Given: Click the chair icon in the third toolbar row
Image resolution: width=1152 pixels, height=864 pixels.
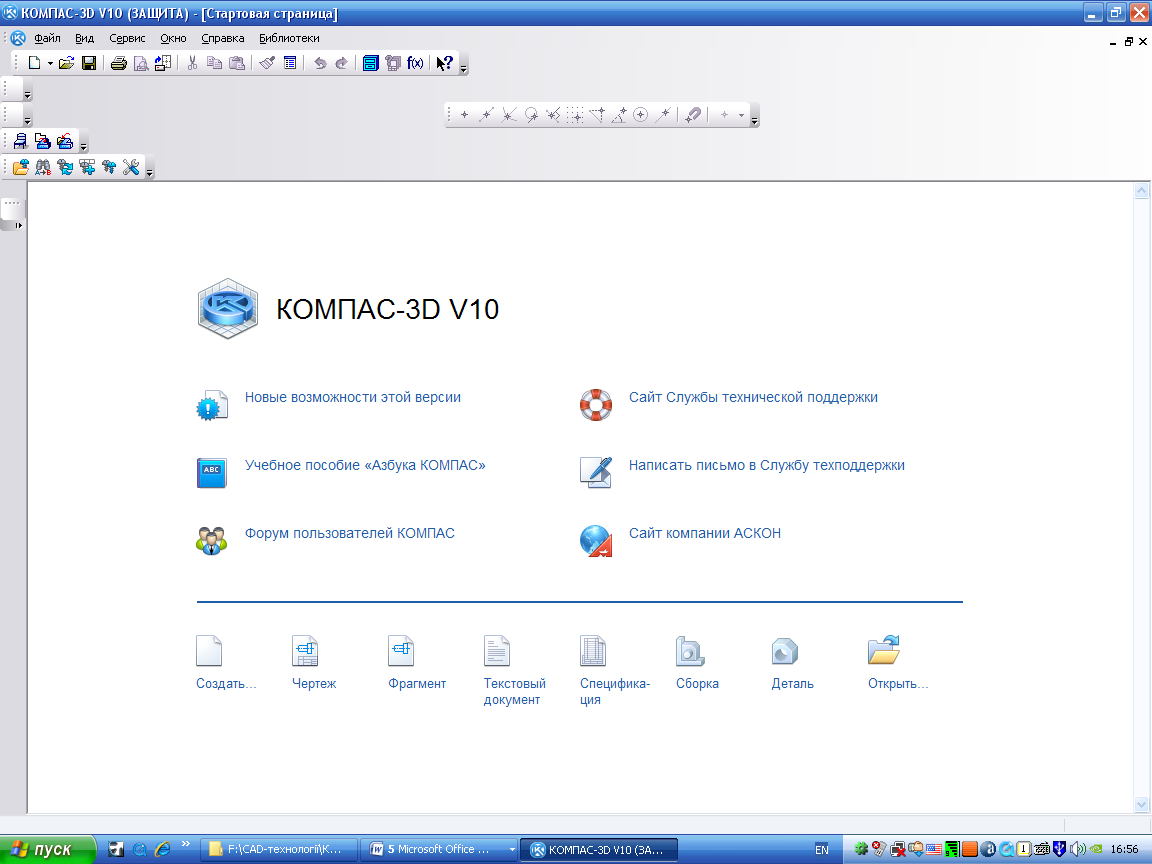Looking at the screenshot, I should tap(21, 141).
